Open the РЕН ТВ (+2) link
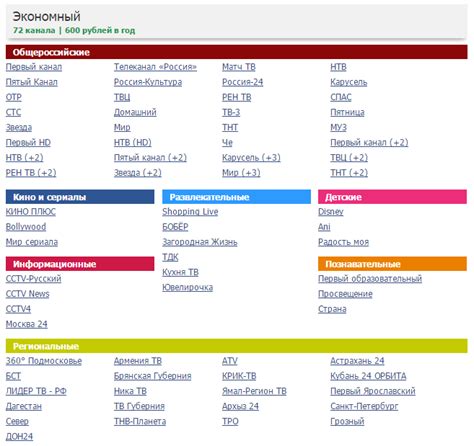 31,173
